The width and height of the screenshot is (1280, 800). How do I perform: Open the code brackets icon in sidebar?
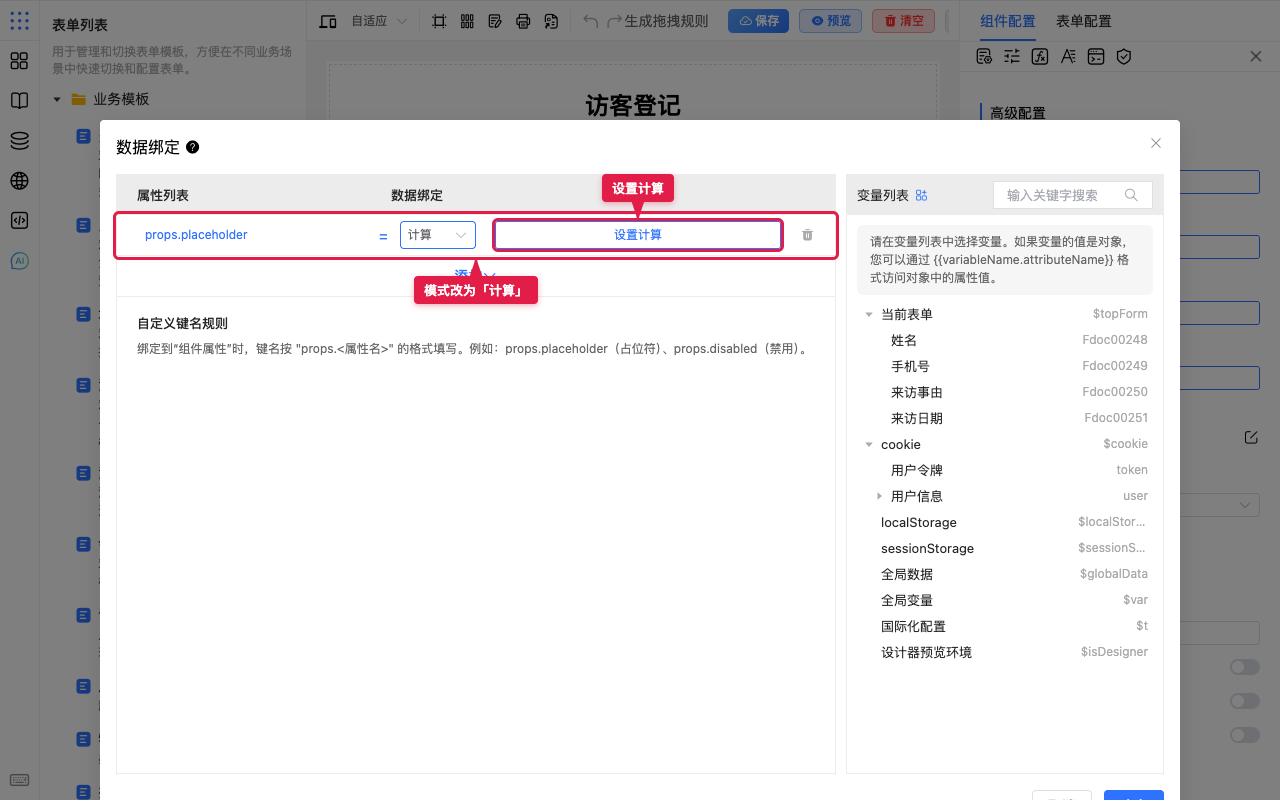pos(19,221)
